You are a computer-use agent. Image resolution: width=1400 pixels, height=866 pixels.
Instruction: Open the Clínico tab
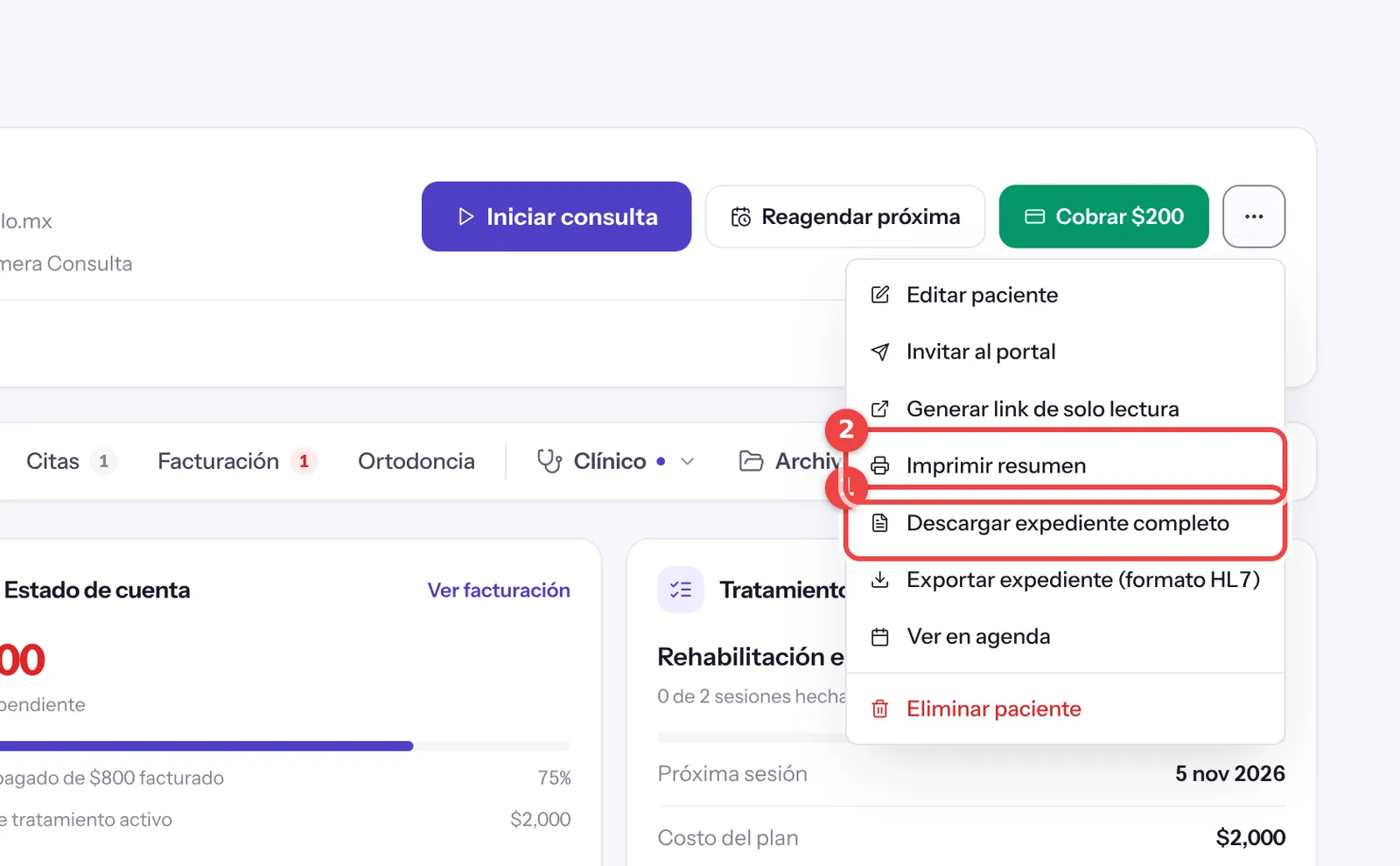pos(615,461)
